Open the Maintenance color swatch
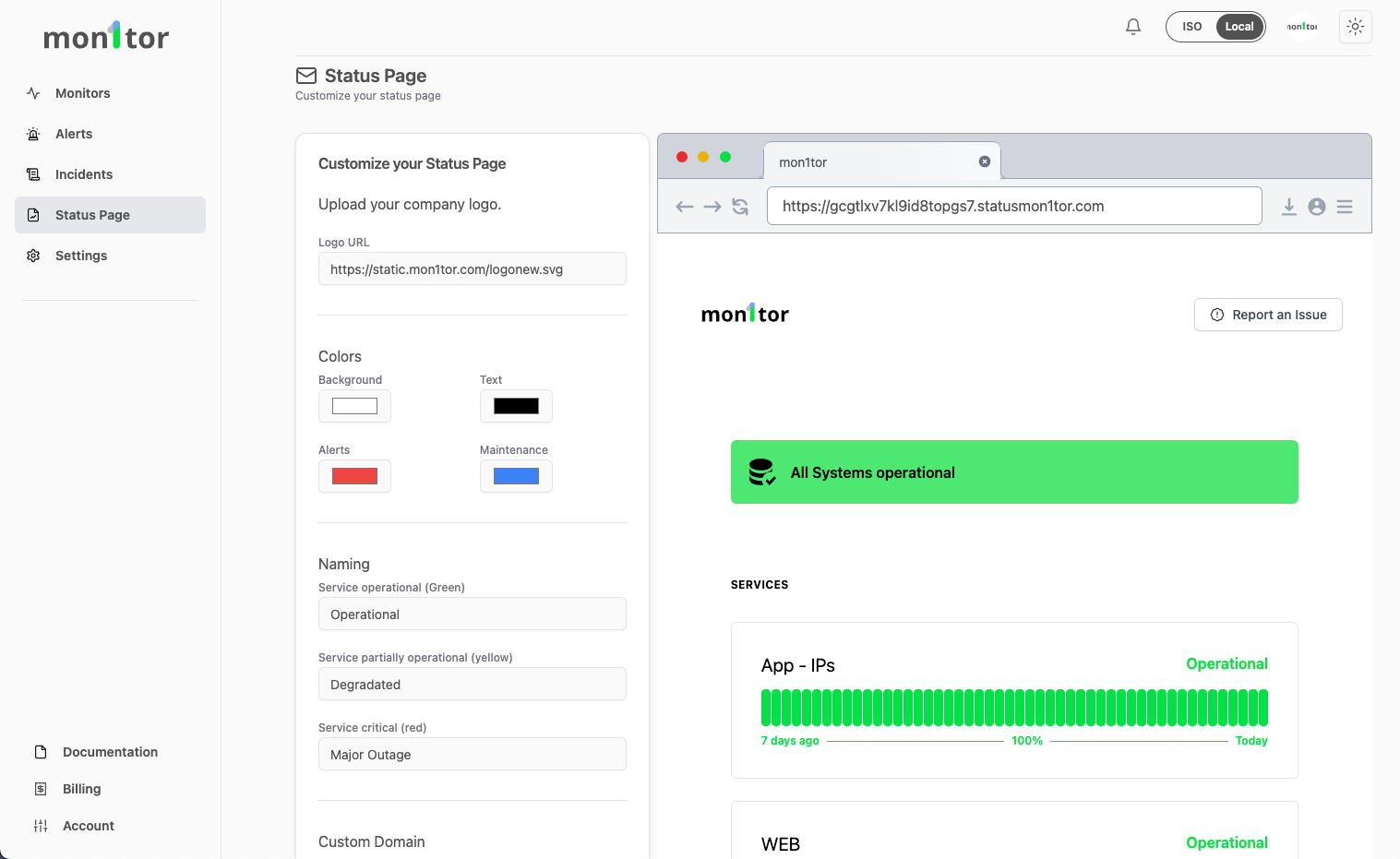 pyautogui.click(x=516, y=476)
